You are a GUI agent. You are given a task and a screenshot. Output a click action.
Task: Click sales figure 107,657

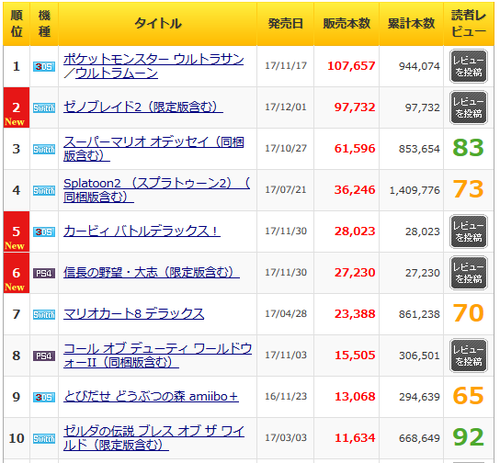pyautogui.click(x=351, y=66)
